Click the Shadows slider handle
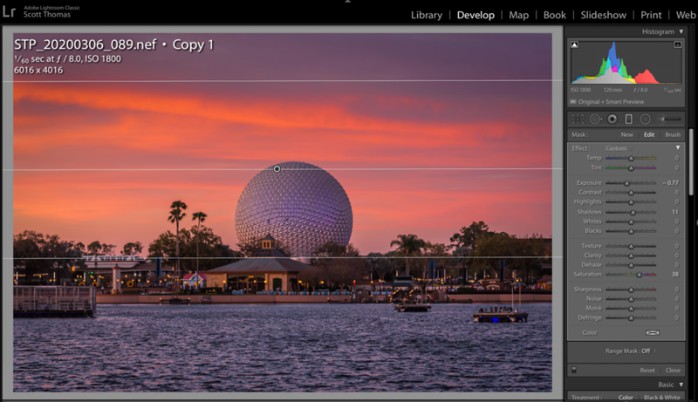This screenshot has height=402, width=698. 633,212
